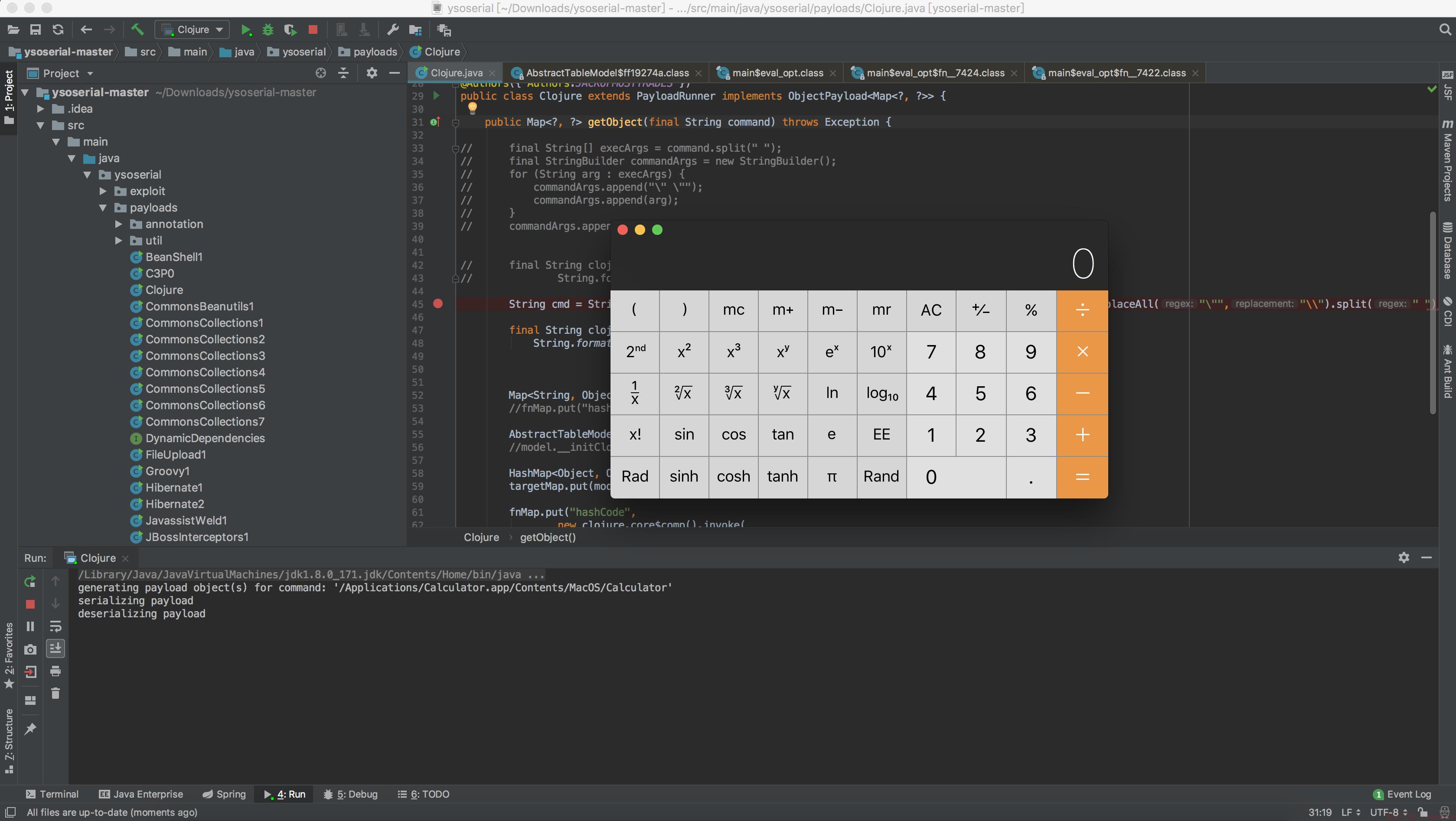Expand the exploit package
The width and height of the screenshot is (1456, 821).
(103, 192)
